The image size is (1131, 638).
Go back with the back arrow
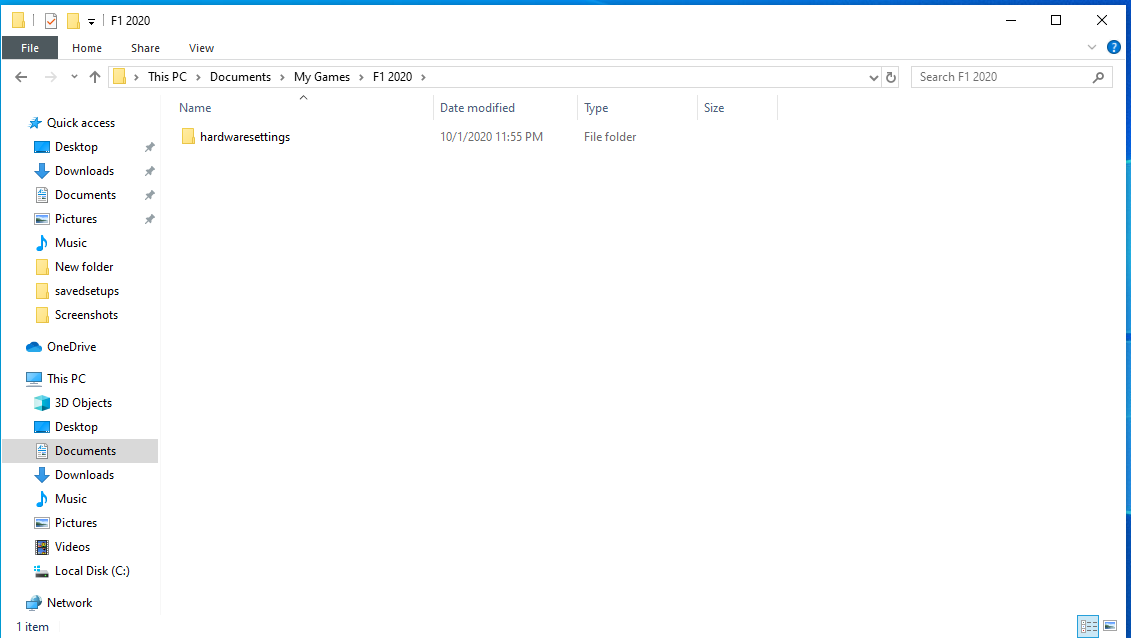[21, 76]
